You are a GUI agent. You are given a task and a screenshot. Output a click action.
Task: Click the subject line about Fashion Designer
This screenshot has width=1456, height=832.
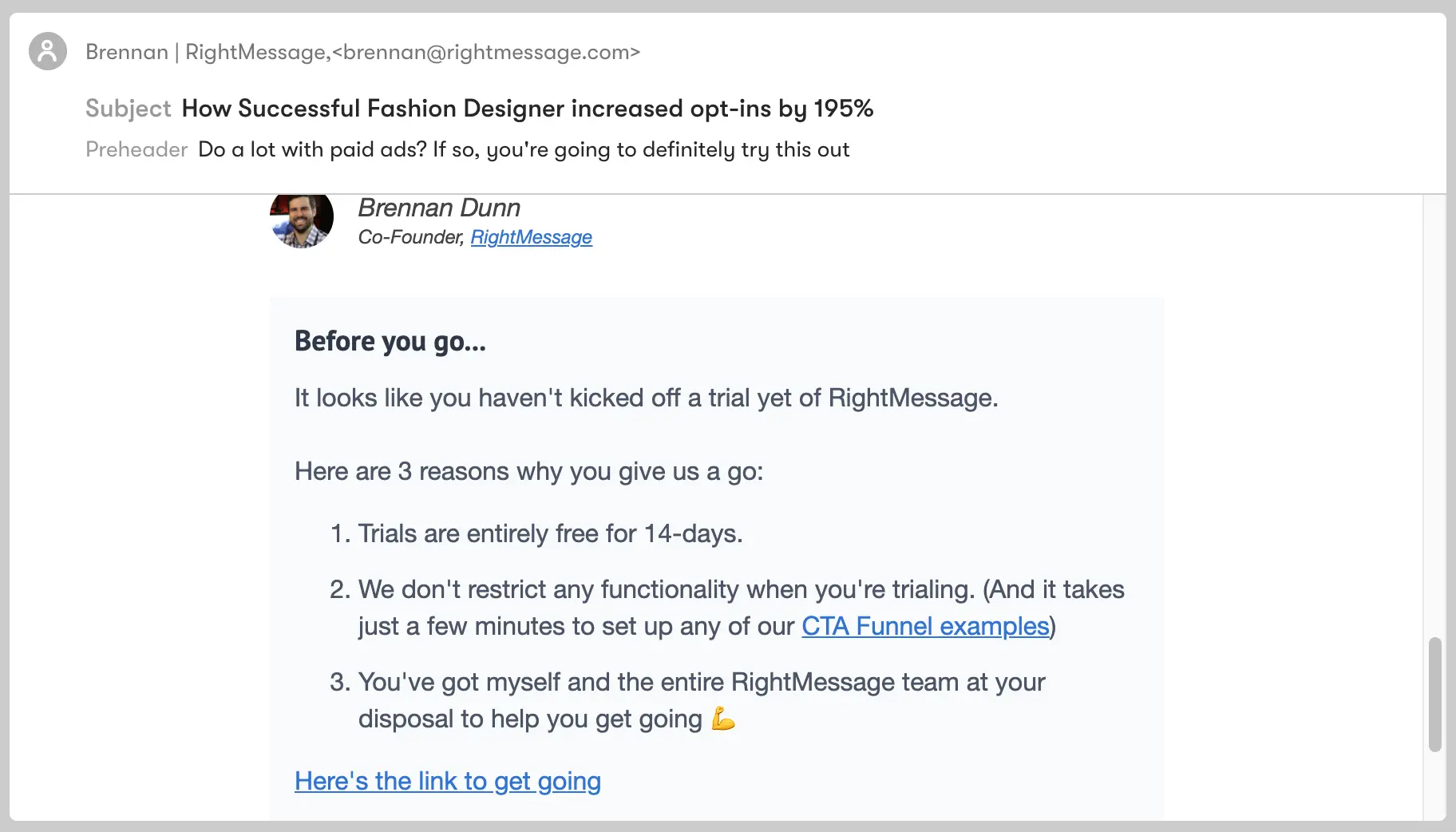pos(528,109)
